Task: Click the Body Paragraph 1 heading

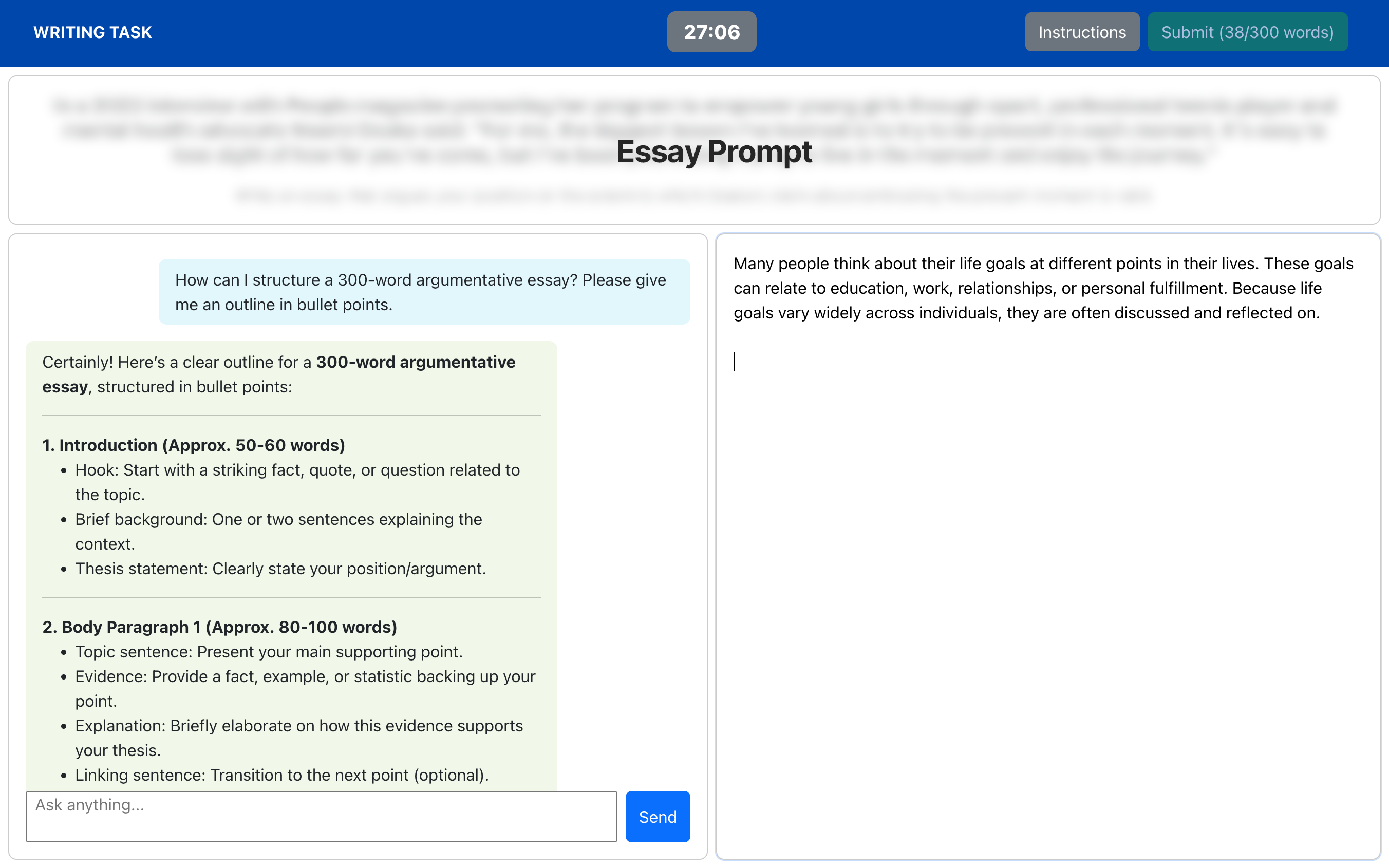Action: point(219,626)
